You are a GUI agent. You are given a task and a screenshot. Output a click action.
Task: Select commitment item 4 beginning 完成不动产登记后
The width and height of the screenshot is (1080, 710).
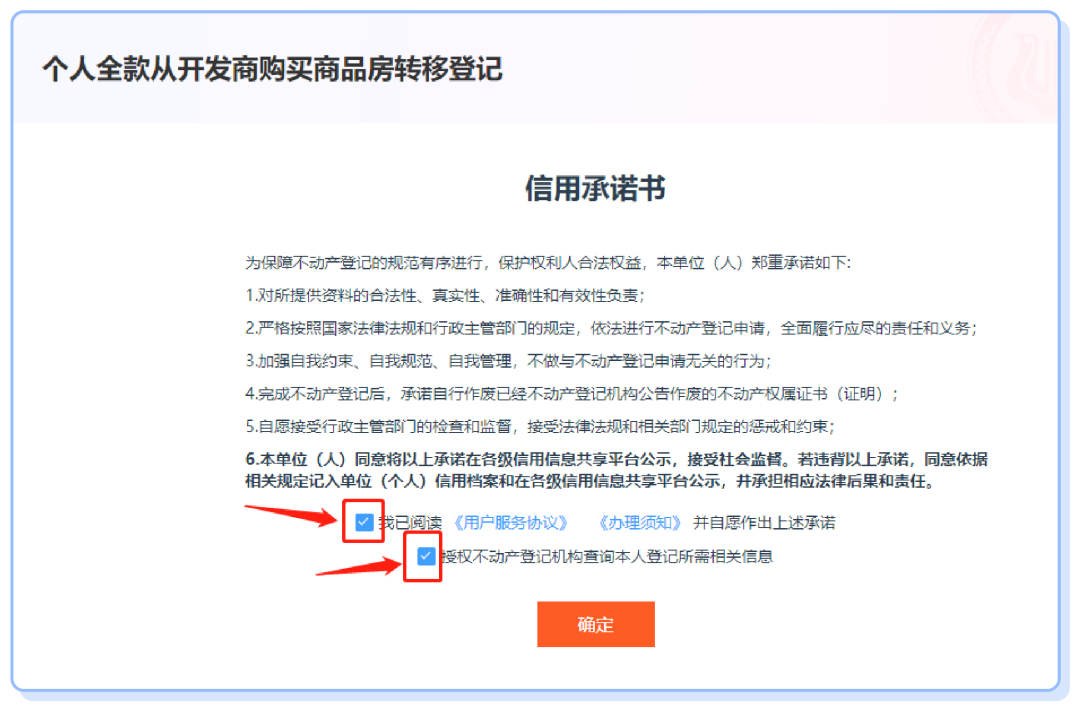coord(572,394)
